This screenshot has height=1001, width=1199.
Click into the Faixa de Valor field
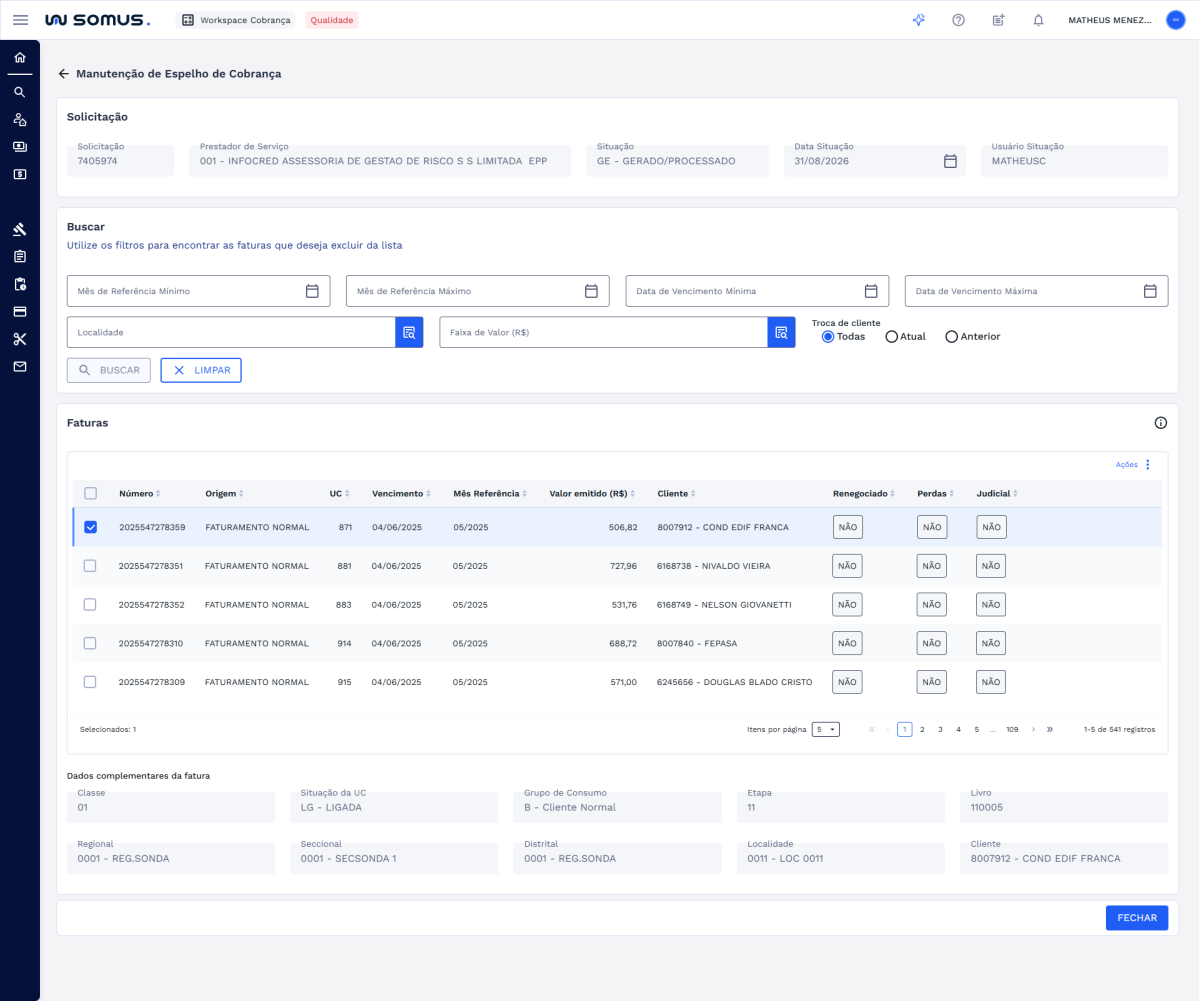click(603, 333)
